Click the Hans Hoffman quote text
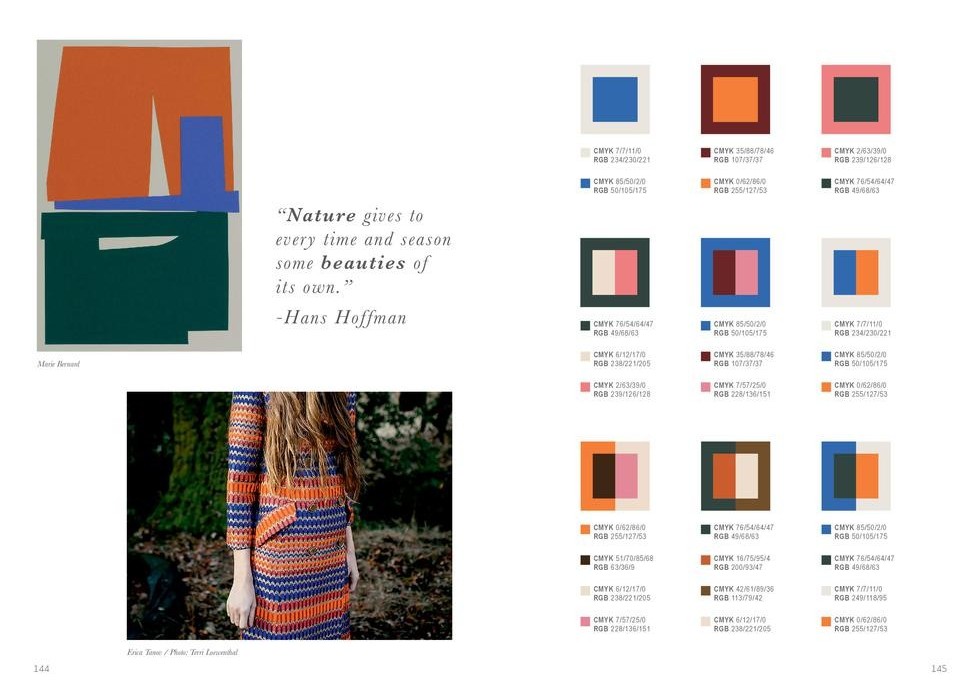This screenshot has height=700, width=980. [363, 267]
